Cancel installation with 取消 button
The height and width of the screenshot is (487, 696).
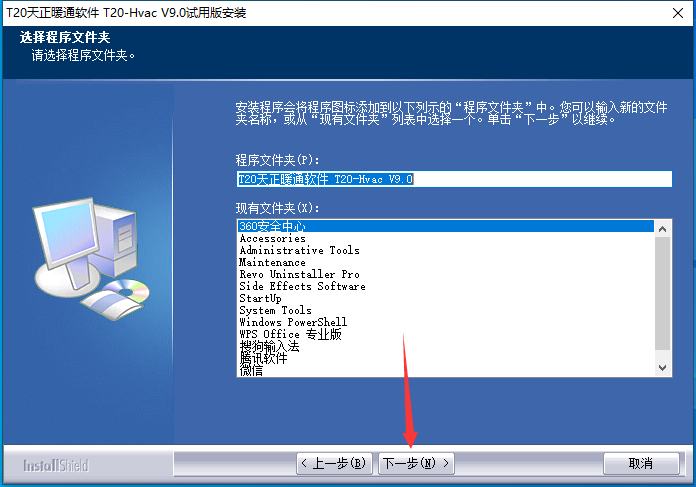coord(641,463)
